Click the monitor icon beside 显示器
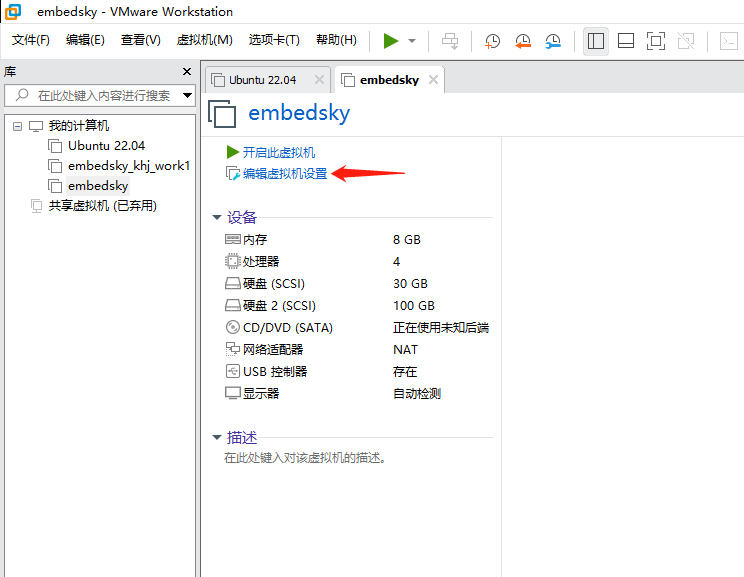 click(232, 393)
